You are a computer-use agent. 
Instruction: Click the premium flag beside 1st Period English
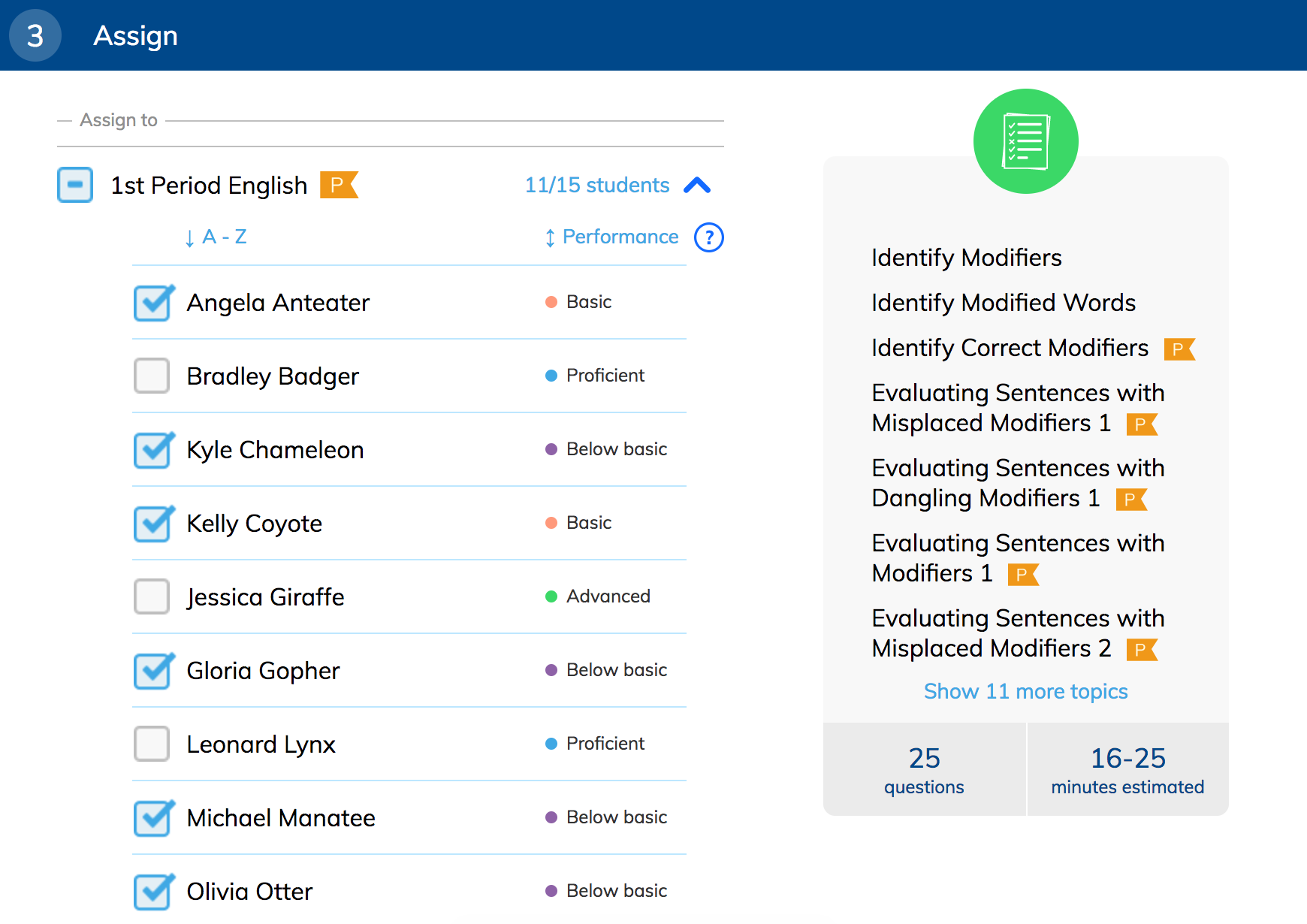point(339,185)
